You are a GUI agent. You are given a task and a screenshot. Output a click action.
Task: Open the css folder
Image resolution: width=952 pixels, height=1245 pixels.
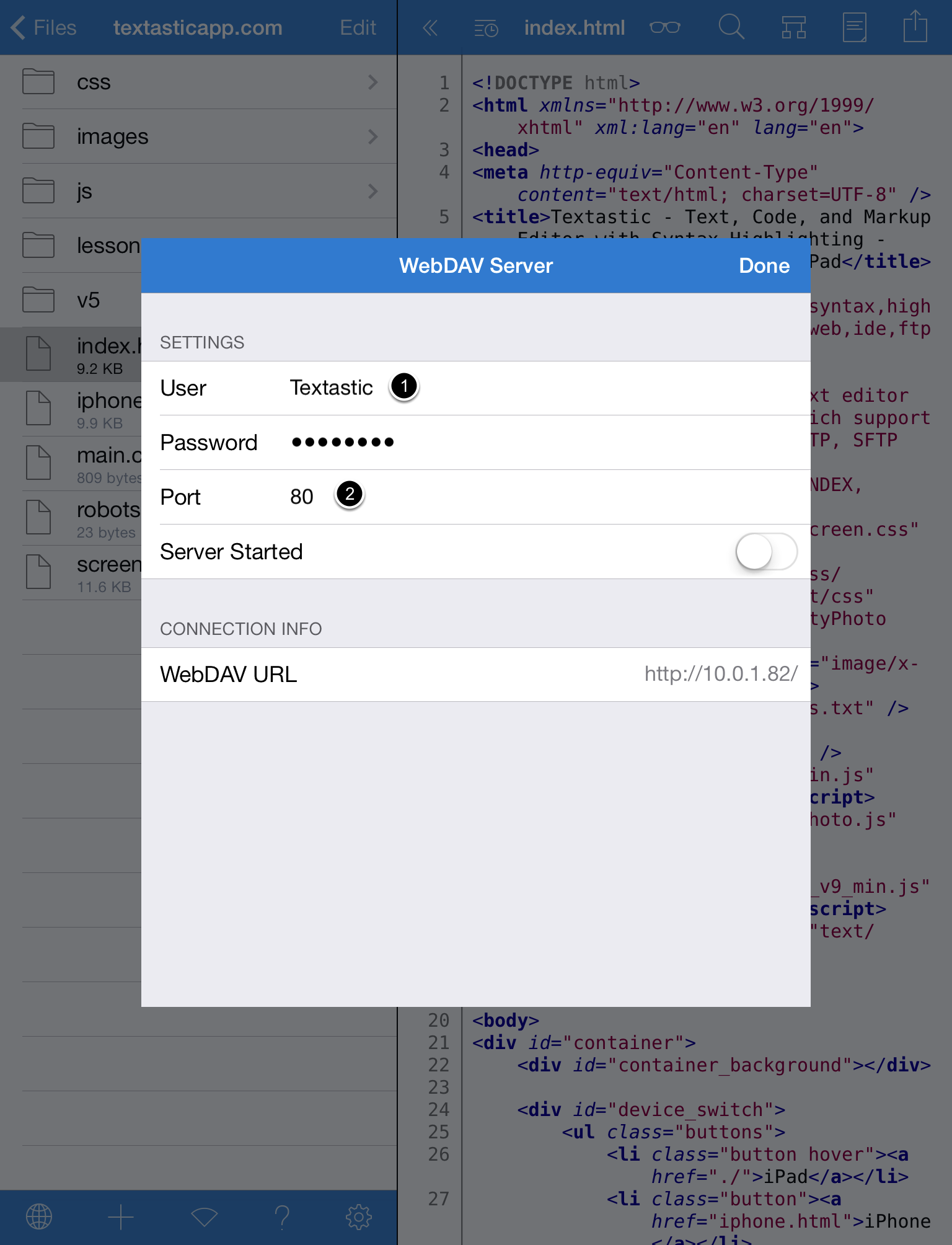[x=198, y=82]
